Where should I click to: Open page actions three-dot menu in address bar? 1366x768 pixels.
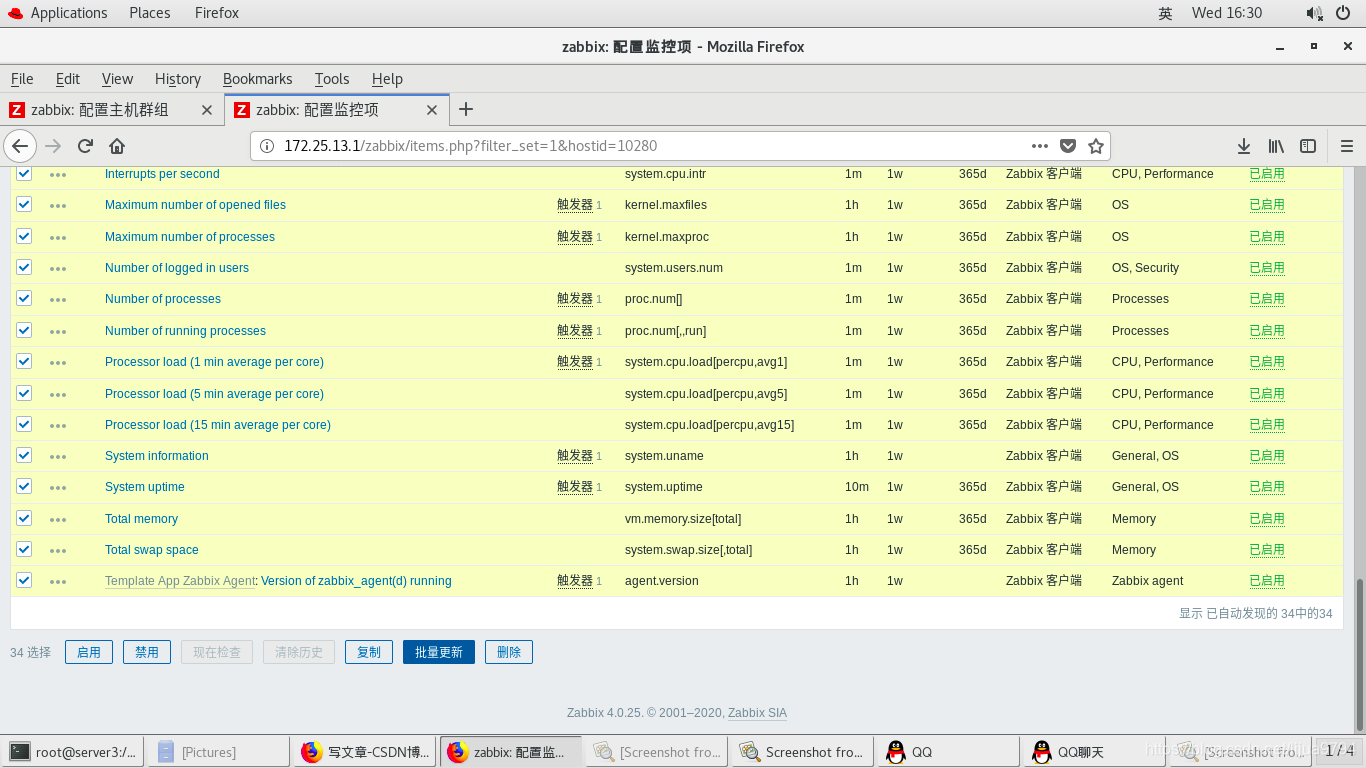point(1040,146)
